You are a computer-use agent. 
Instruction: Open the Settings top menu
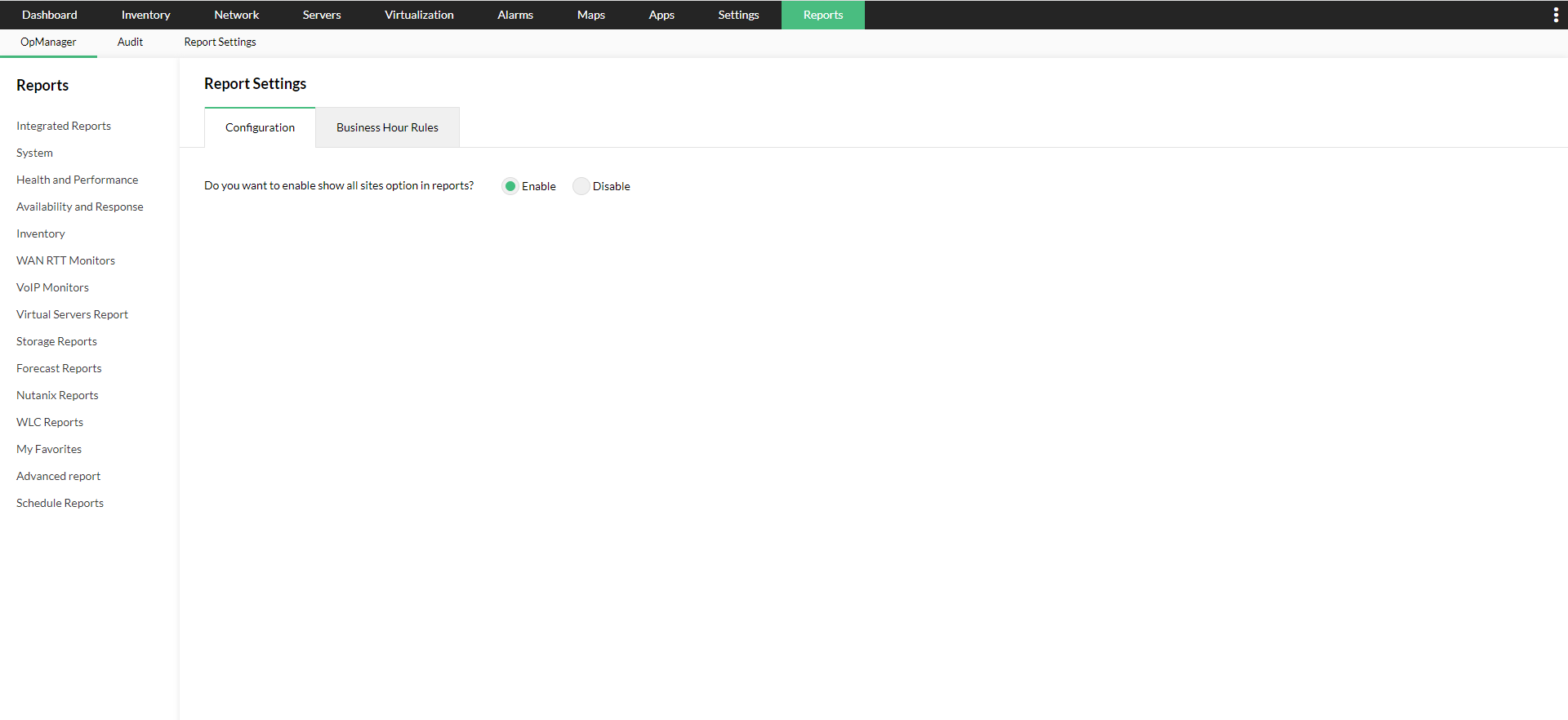click(738, 15)
